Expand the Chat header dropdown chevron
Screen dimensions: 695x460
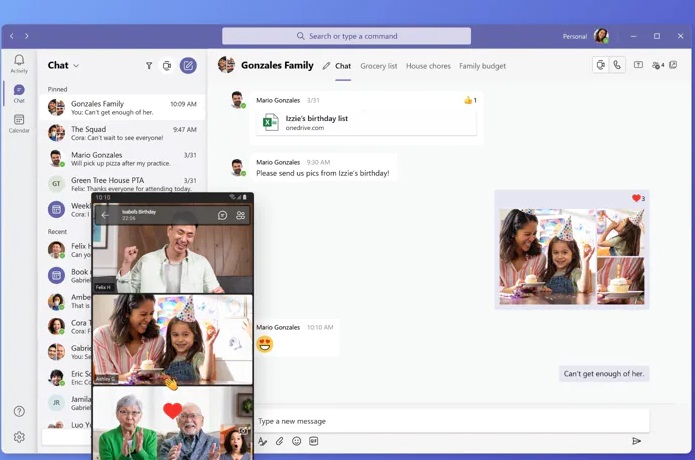(76, 66)
